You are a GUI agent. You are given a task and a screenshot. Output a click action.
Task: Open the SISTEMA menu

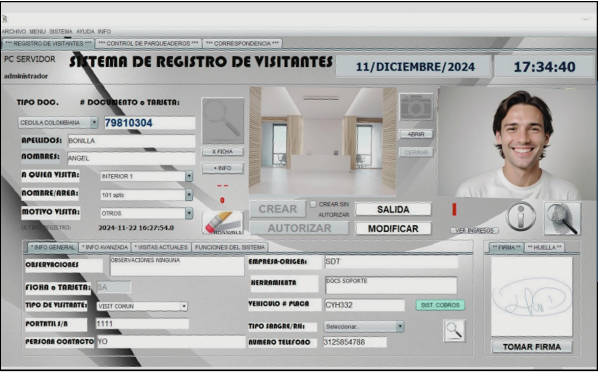tap(61, 31)
